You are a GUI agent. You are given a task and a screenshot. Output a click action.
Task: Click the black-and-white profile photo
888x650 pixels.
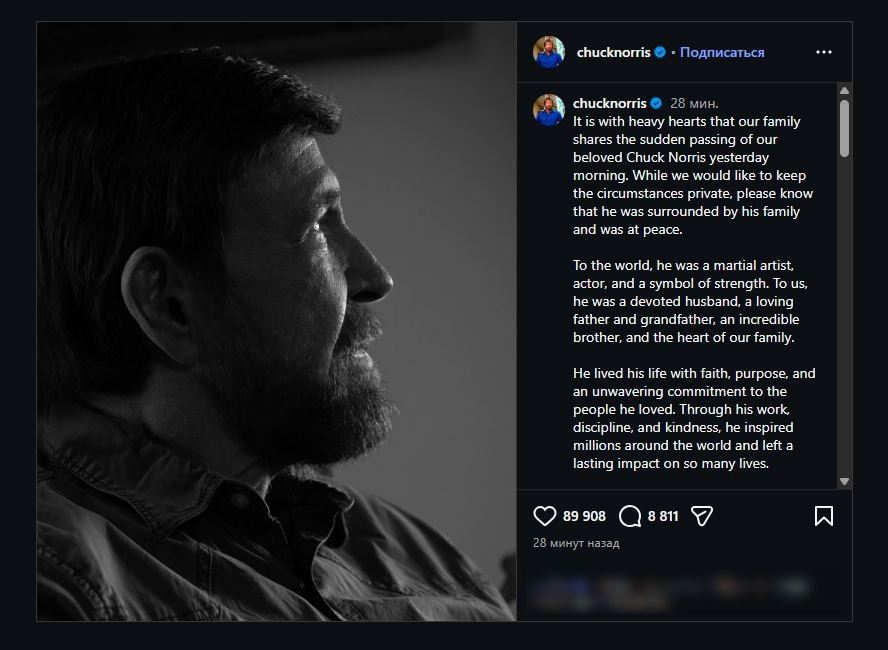point(277,321)
